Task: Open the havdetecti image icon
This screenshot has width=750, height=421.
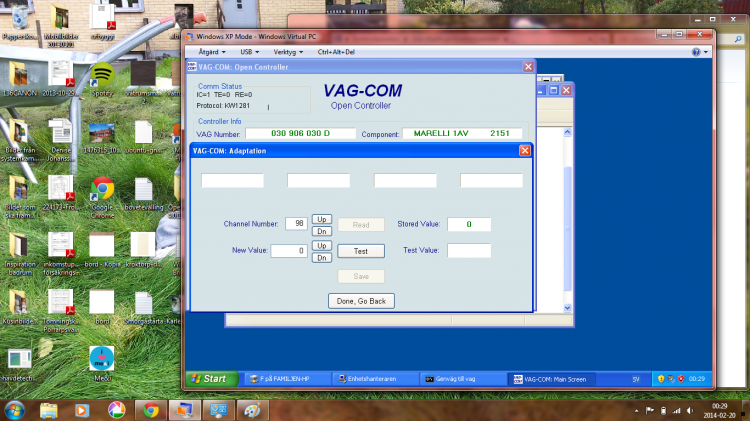Action: point(20,365)
